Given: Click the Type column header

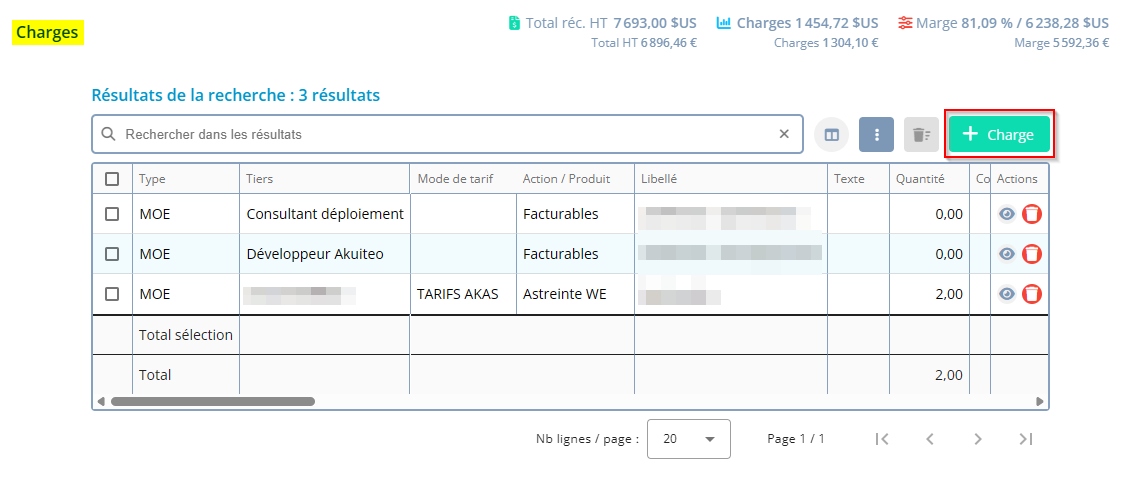Looking at the screenshot, I should 153,179.
